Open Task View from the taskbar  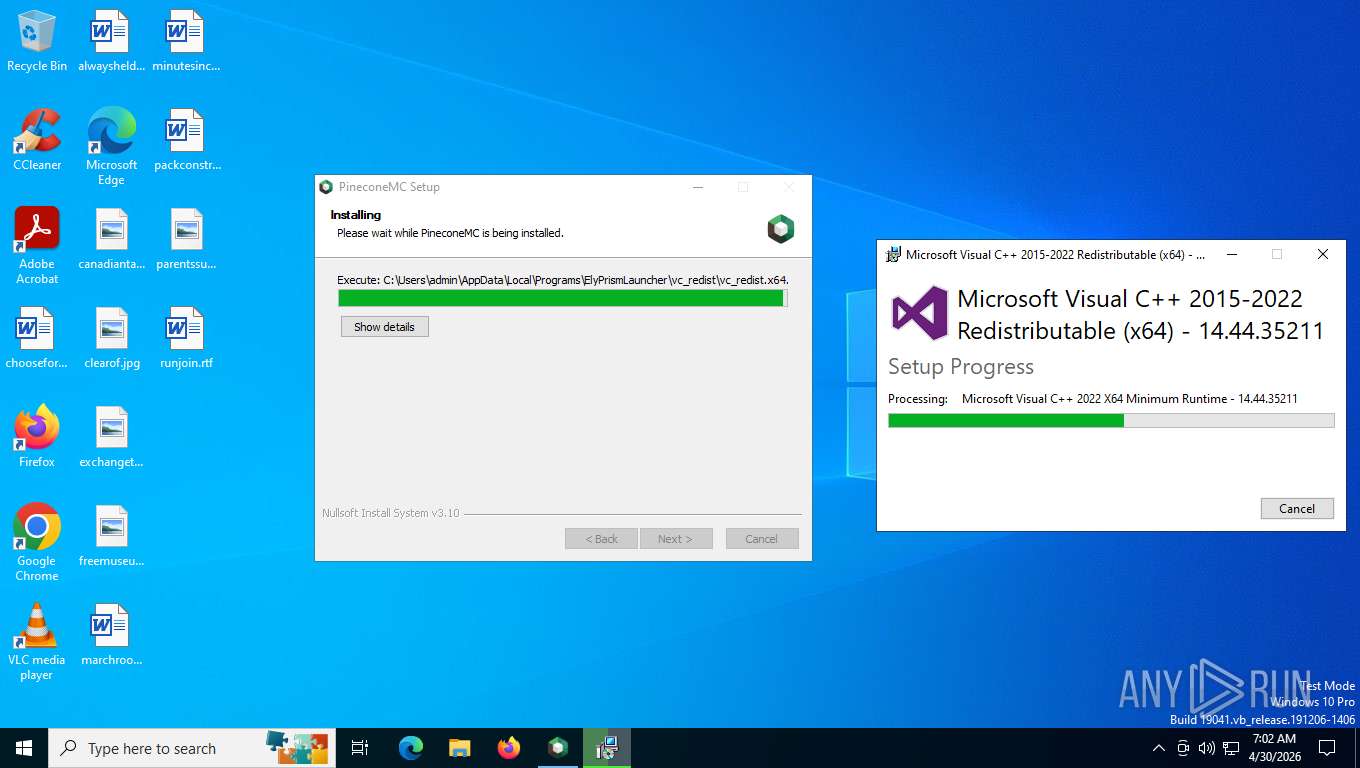[360, 748]
